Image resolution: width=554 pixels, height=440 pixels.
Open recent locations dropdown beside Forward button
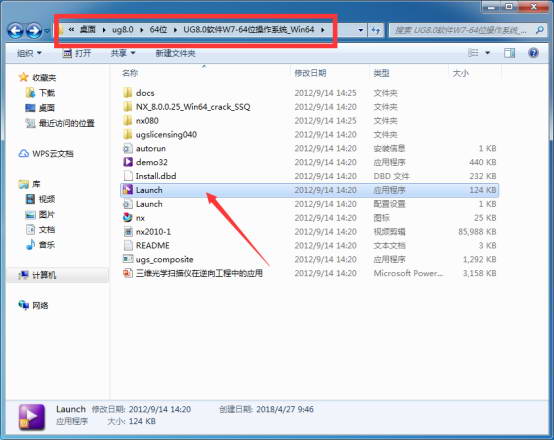click(x=47, y=31)
